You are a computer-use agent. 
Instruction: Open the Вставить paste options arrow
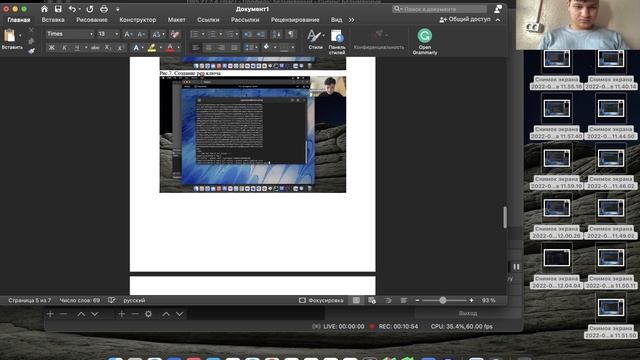click(x=20, y=36)
